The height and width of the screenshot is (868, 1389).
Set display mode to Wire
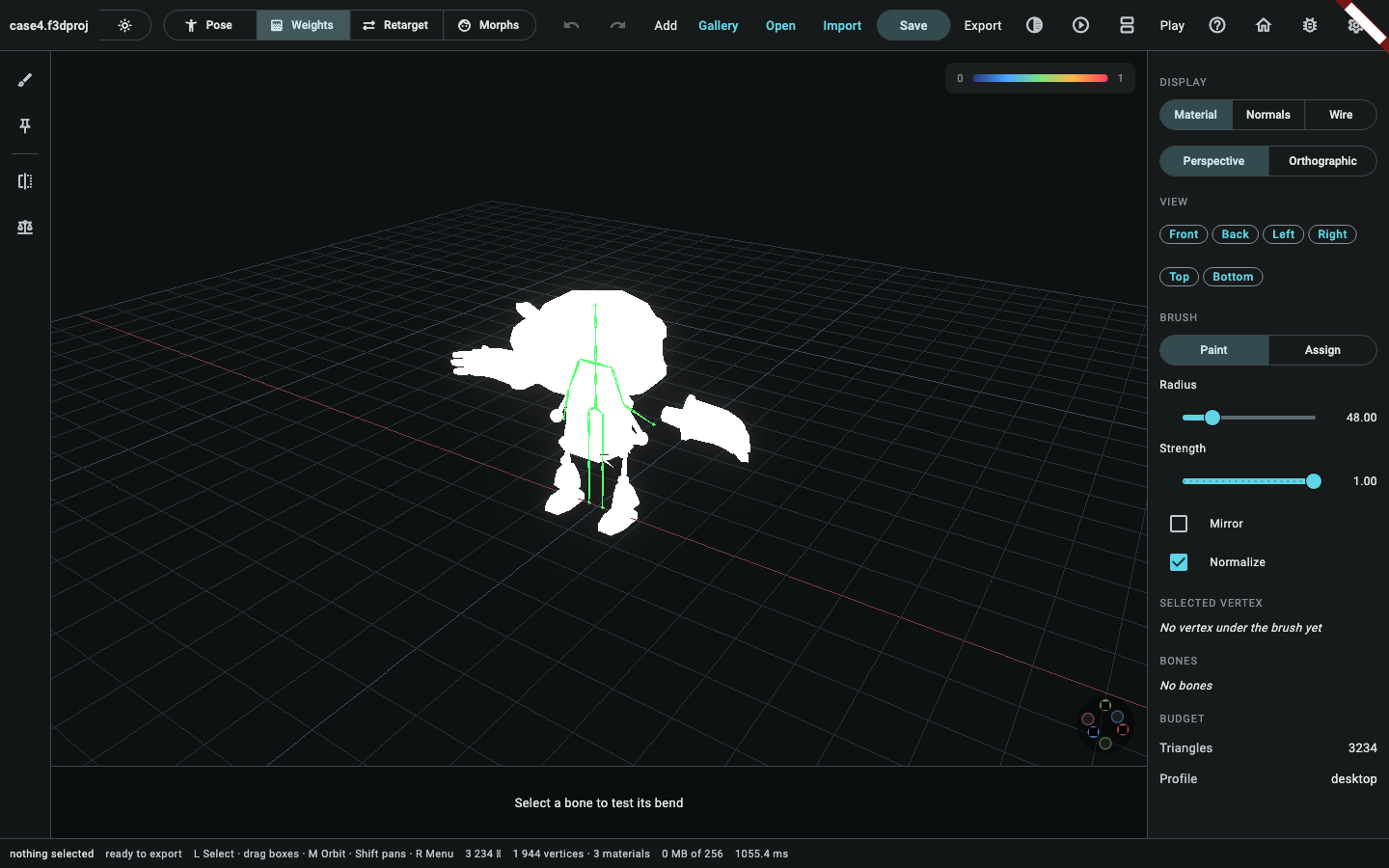click(x=1341, y=115)
